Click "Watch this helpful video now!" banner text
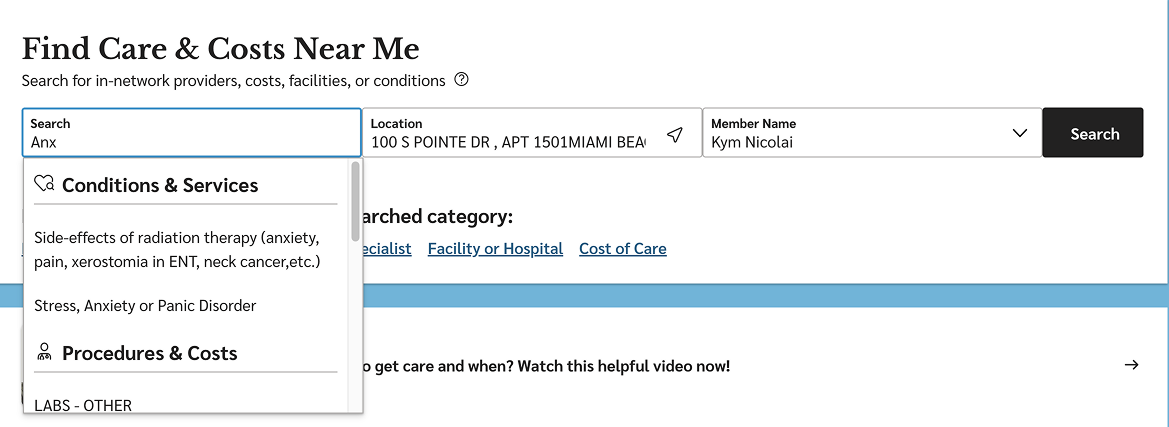The height and width of the screenshot is (427, 1169). (624, 366)
